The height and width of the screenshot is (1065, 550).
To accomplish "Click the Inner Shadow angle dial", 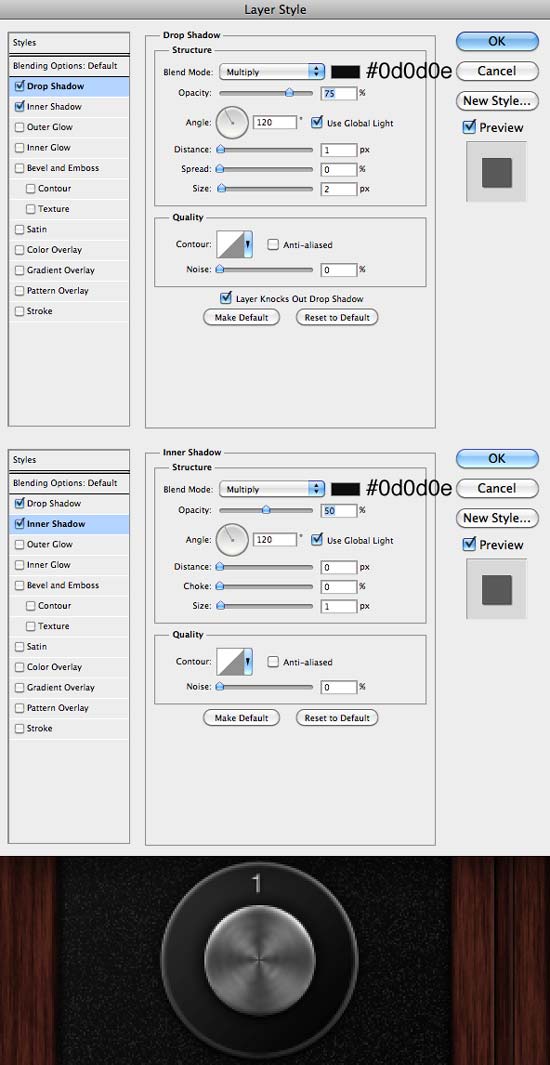I will [x=233, y=540].
